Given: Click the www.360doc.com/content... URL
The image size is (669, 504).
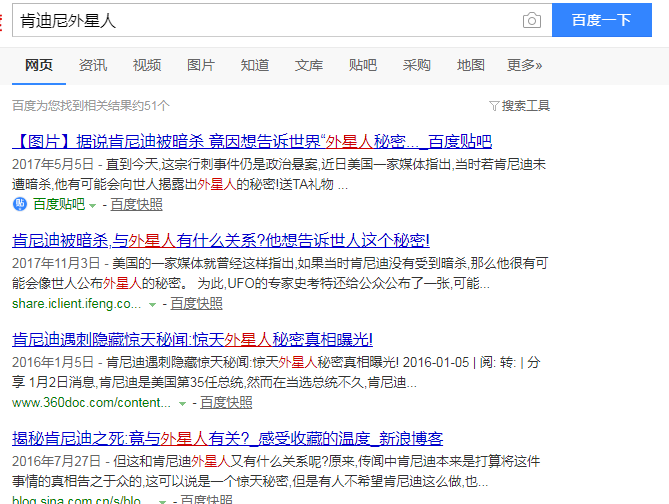Looking at the screenshot, I should click(91, 402).
